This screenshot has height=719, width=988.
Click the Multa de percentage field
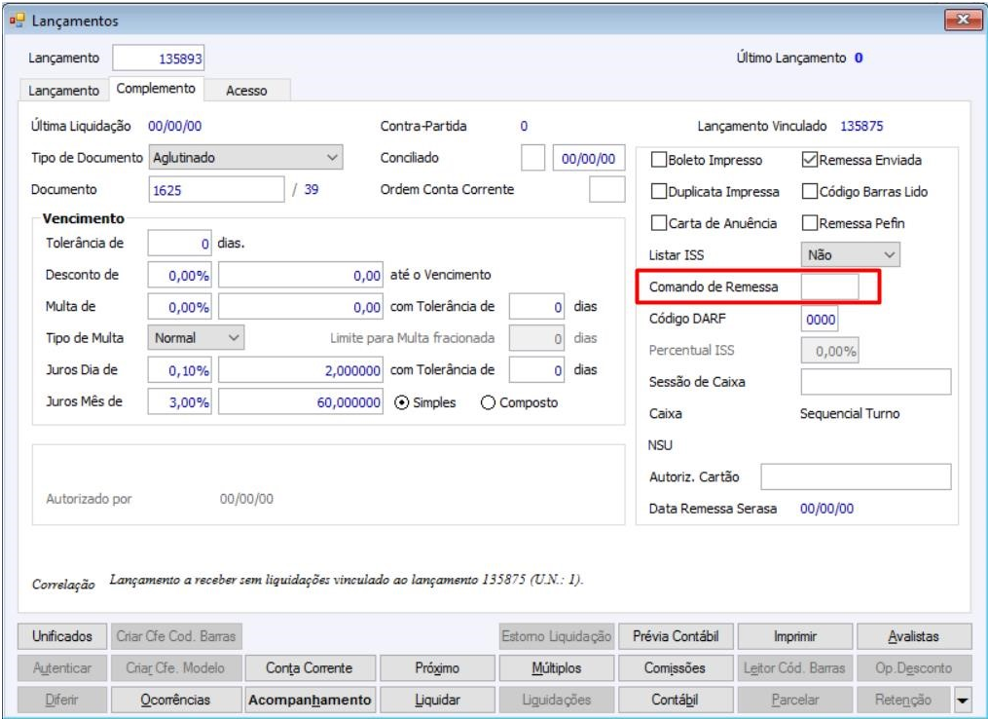[180, 307]
